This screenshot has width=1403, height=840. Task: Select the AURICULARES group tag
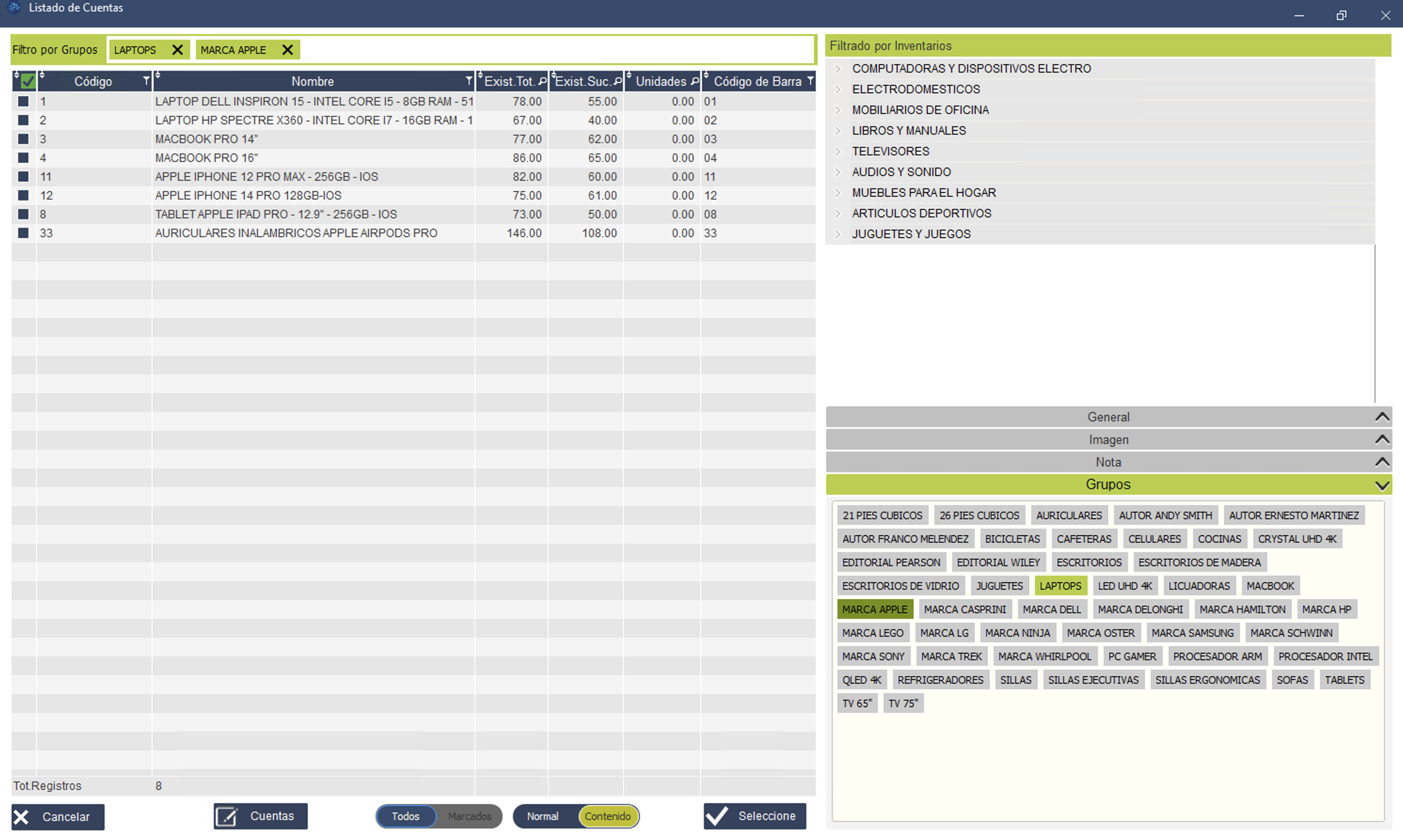(x=1069, y=515)
